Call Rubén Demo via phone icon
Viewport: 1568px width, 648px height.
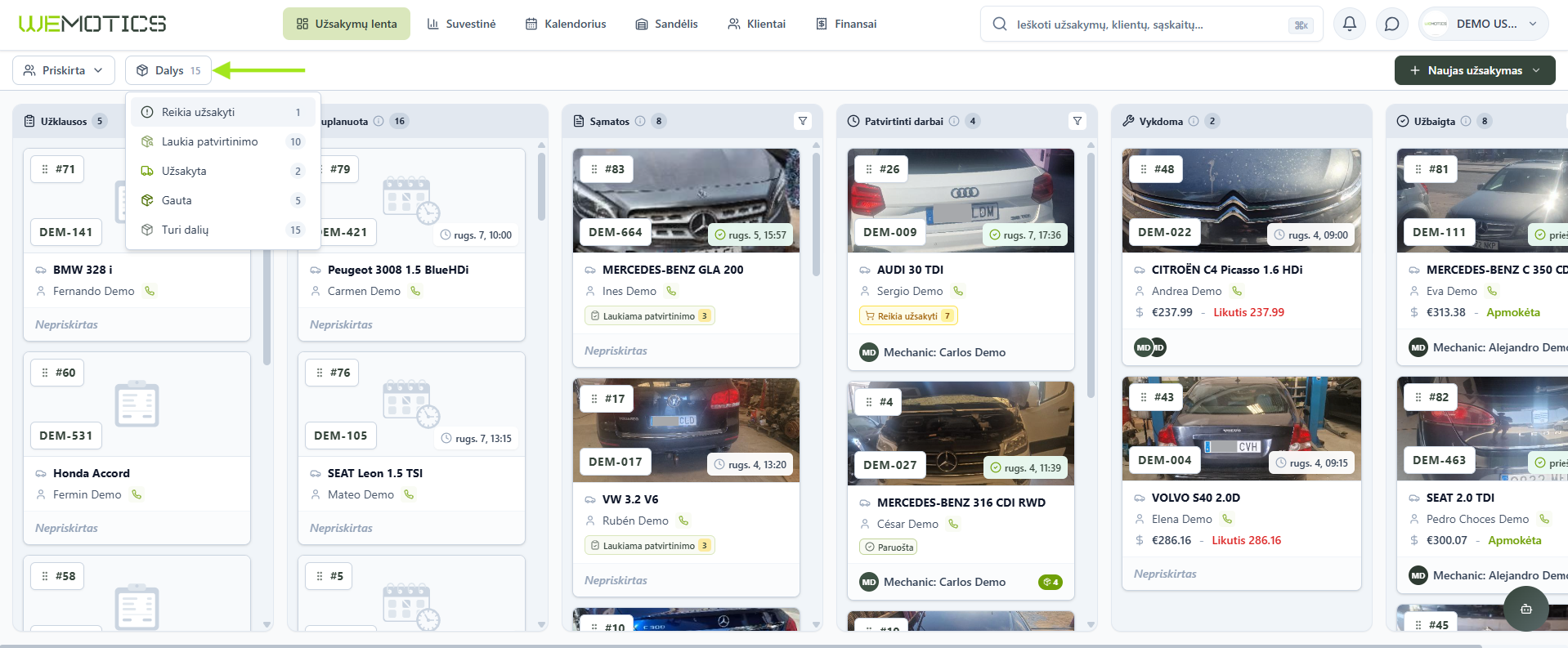click(683, 521)
